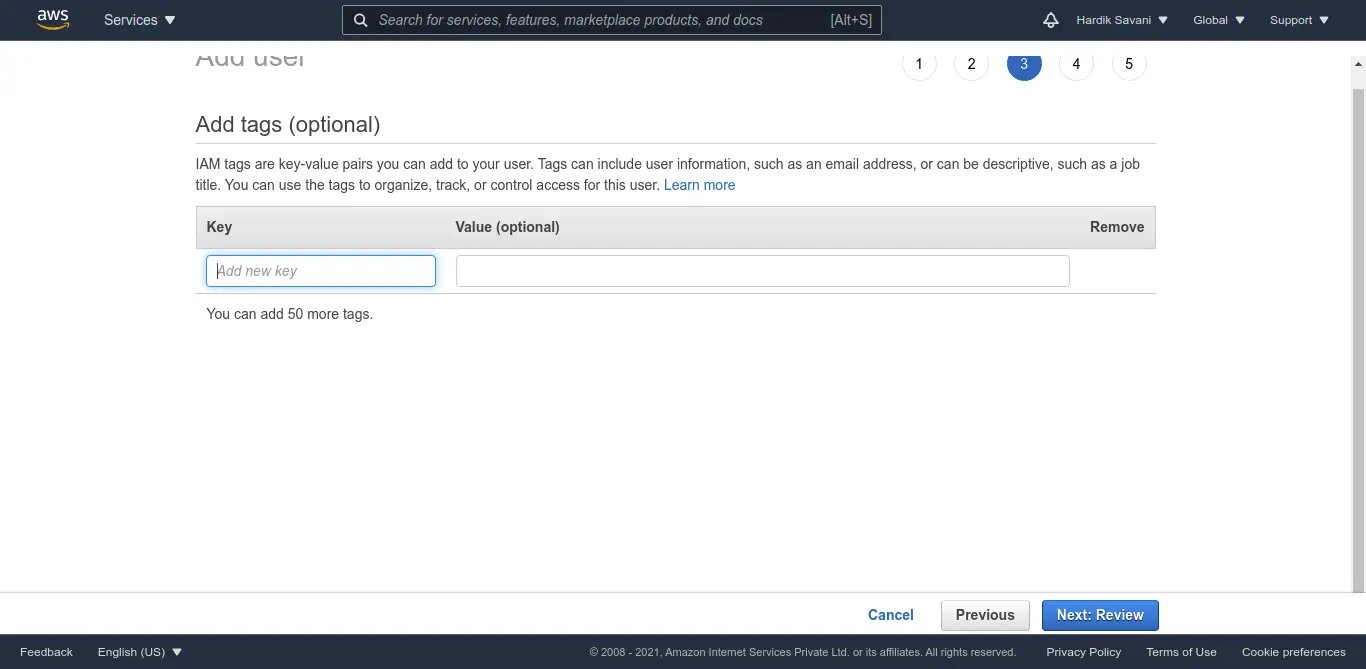Screen dimensions: 1366x669
Task: Cancel the add user wizard
Action: 890,615
